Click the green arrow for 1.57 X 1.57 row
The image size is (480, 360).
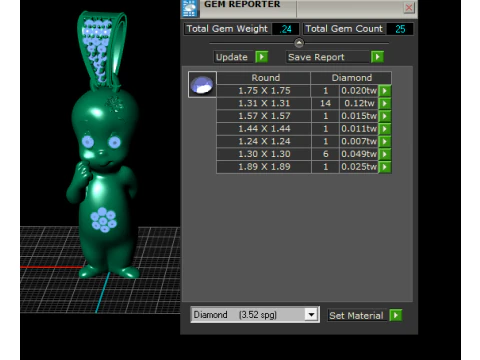click(385, 116)
